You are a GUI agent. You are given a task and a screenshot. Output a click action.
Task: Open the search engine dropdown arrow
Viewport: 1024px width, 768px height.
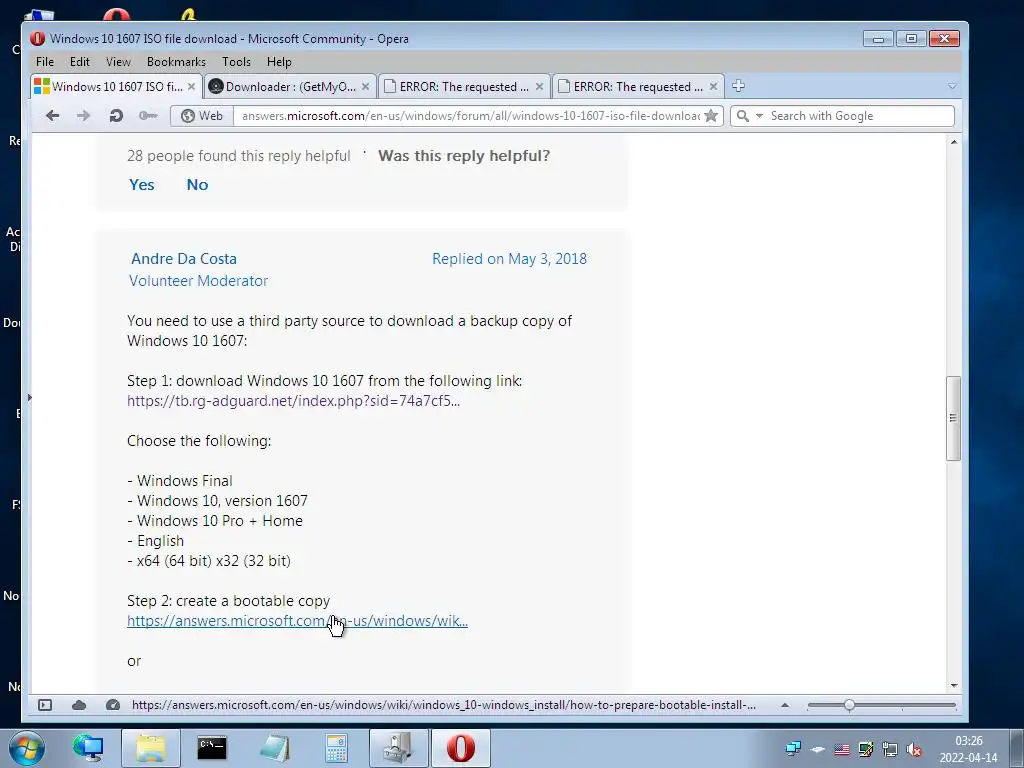(759, 116)
